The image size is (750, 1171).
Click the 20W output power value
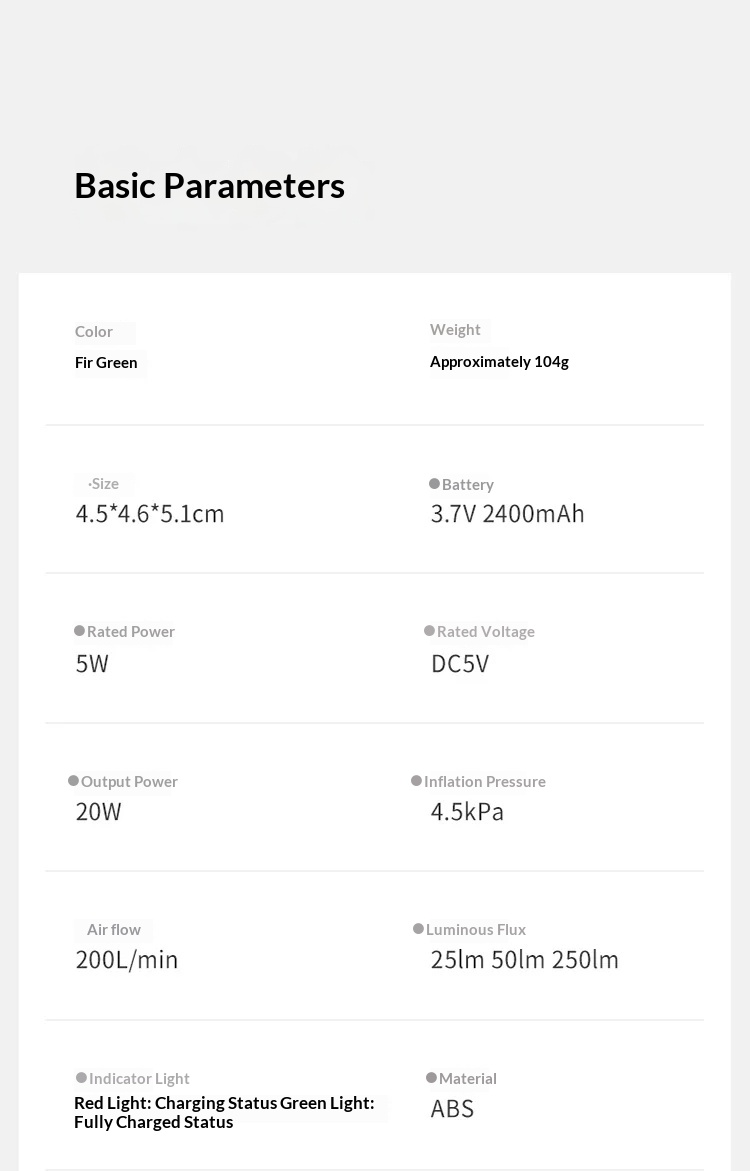[98, 812]
